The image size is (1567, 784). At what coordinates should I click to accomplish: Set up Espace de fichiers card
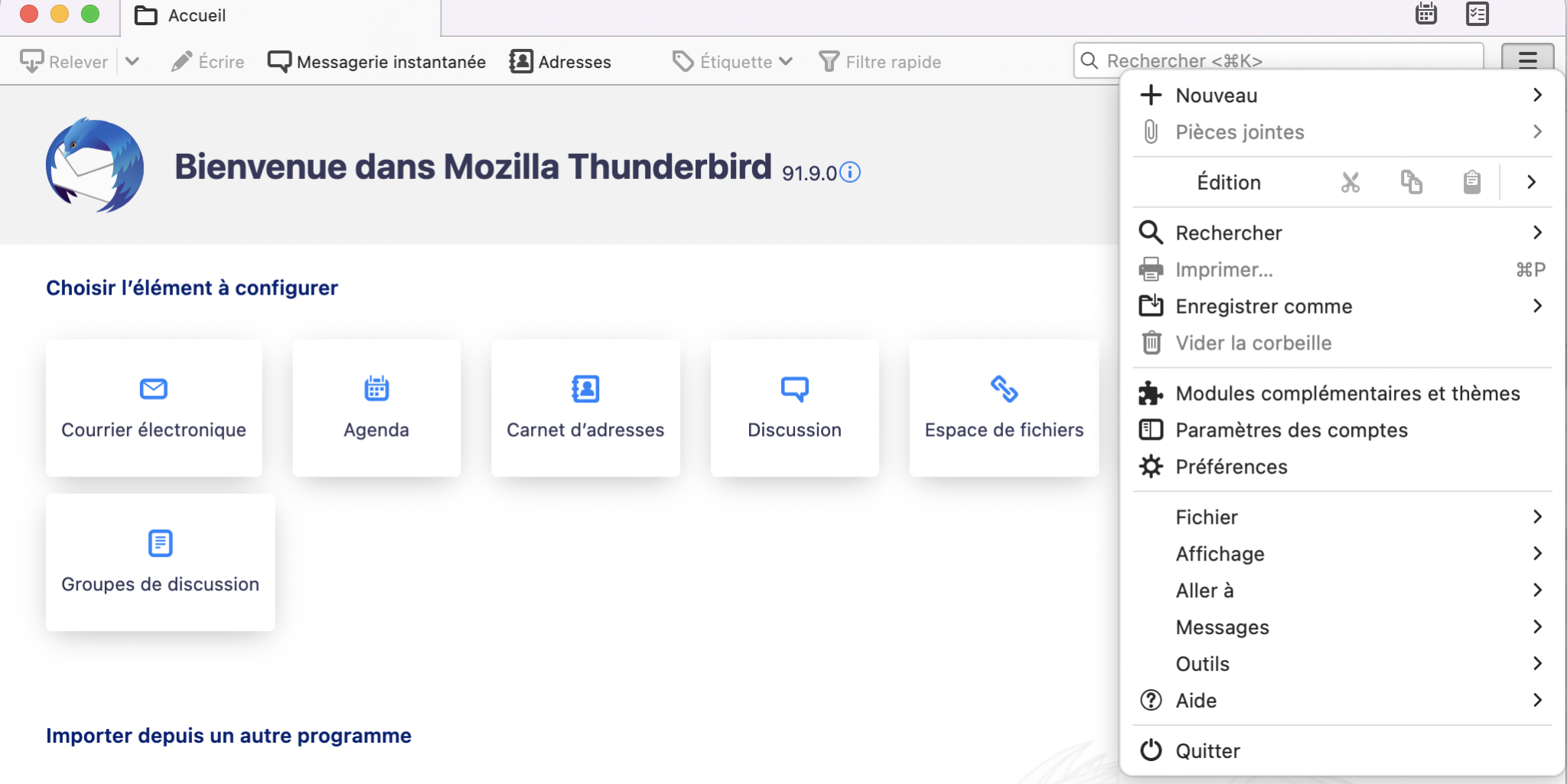pos(1004,408)
